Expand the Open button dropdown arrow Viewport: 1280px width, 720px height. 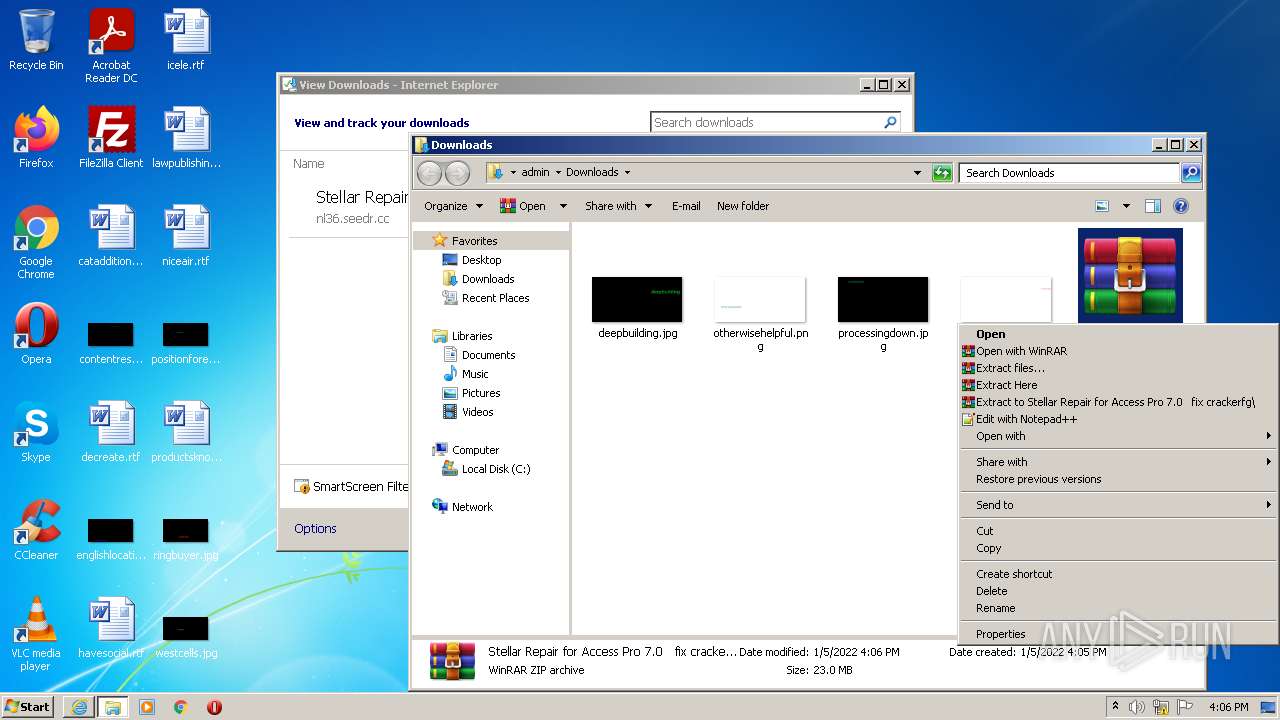click(x=563, y=206)
